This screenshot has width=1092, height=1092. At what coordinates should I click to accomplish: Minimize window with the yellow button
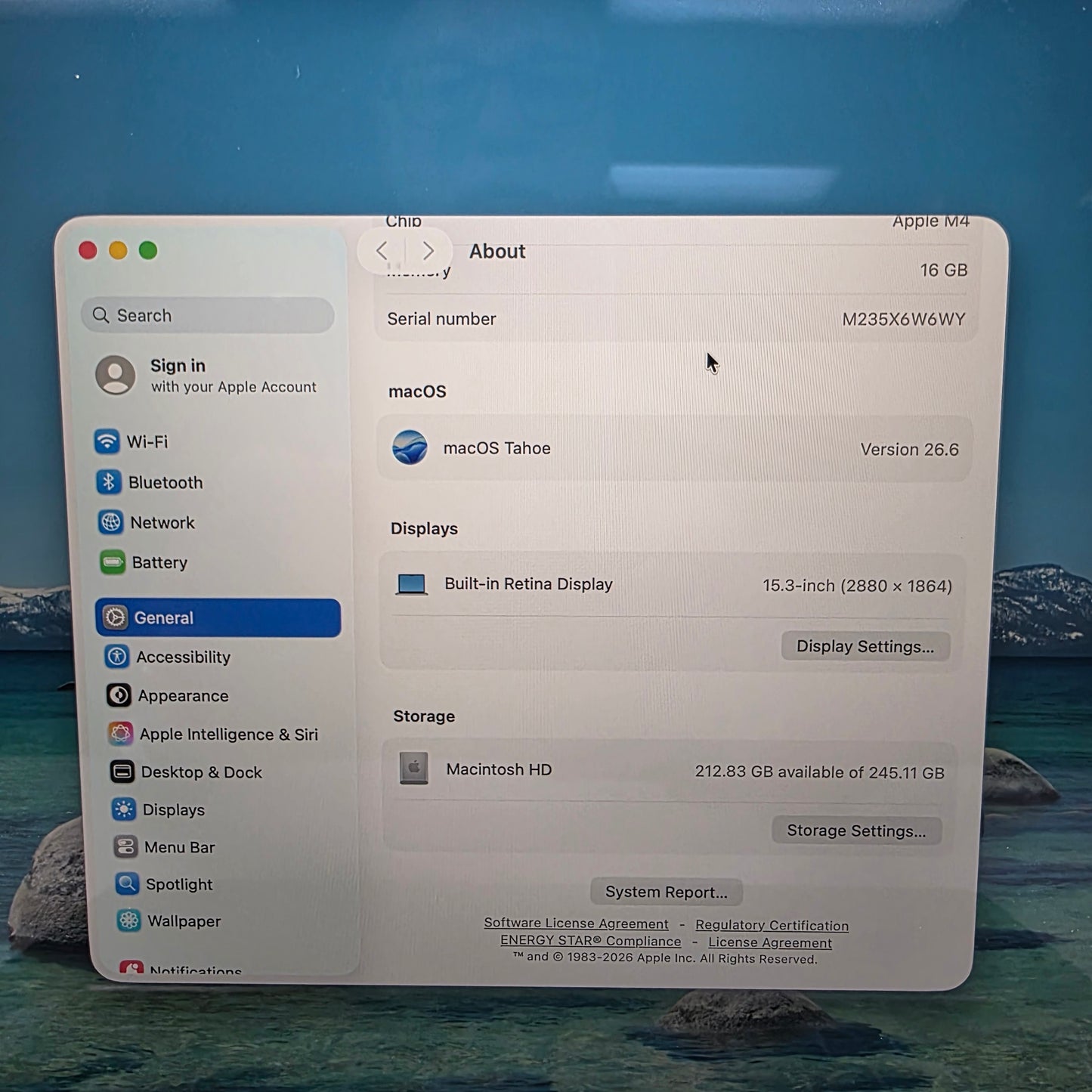pos(118,250)
